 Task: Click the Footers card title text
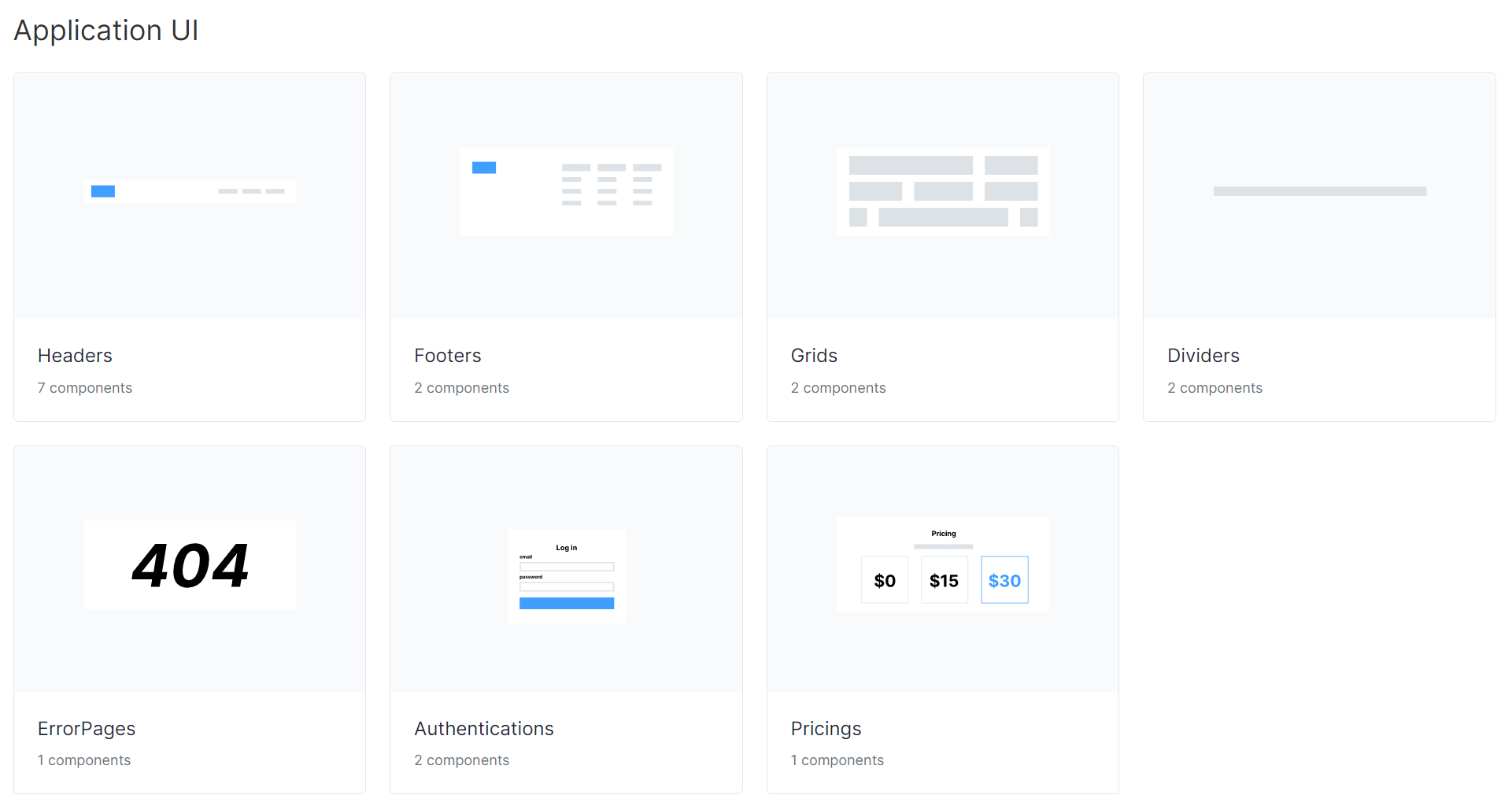tap(447, 355)
